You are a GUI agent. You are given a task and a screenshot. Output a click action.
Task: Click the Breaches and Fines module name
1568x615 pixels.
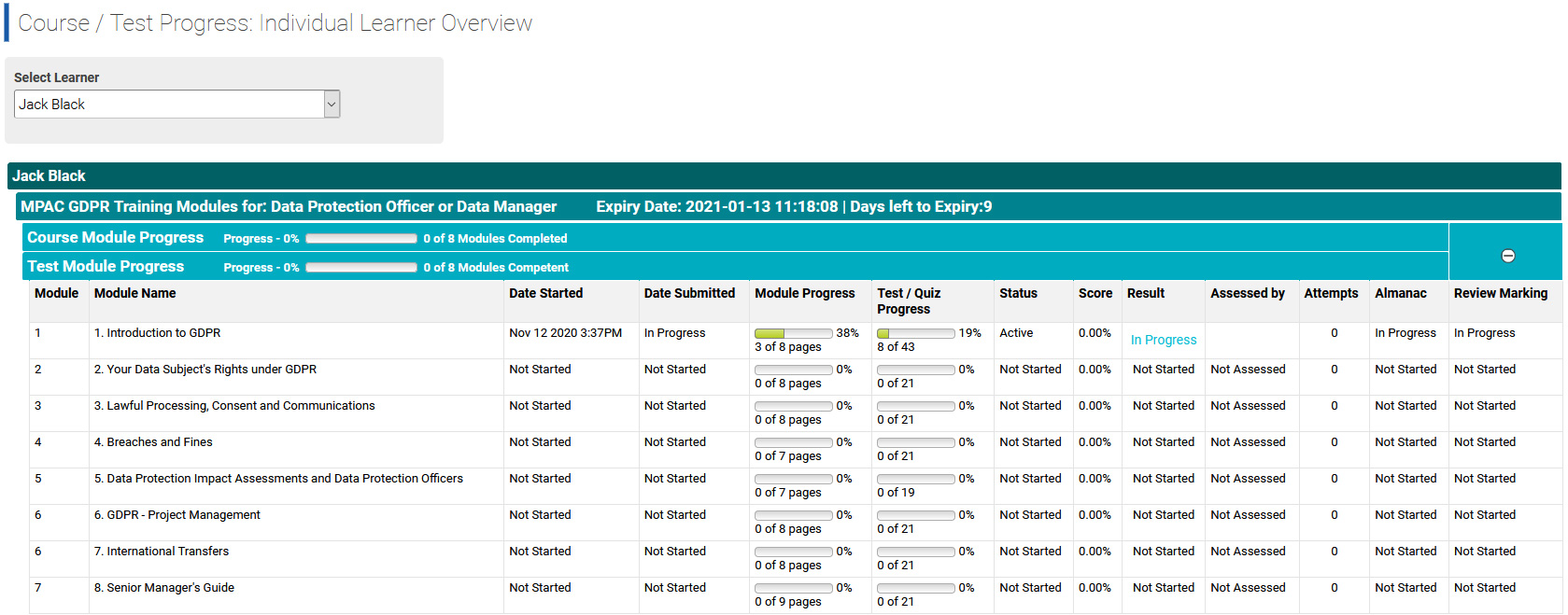(159, 442)
